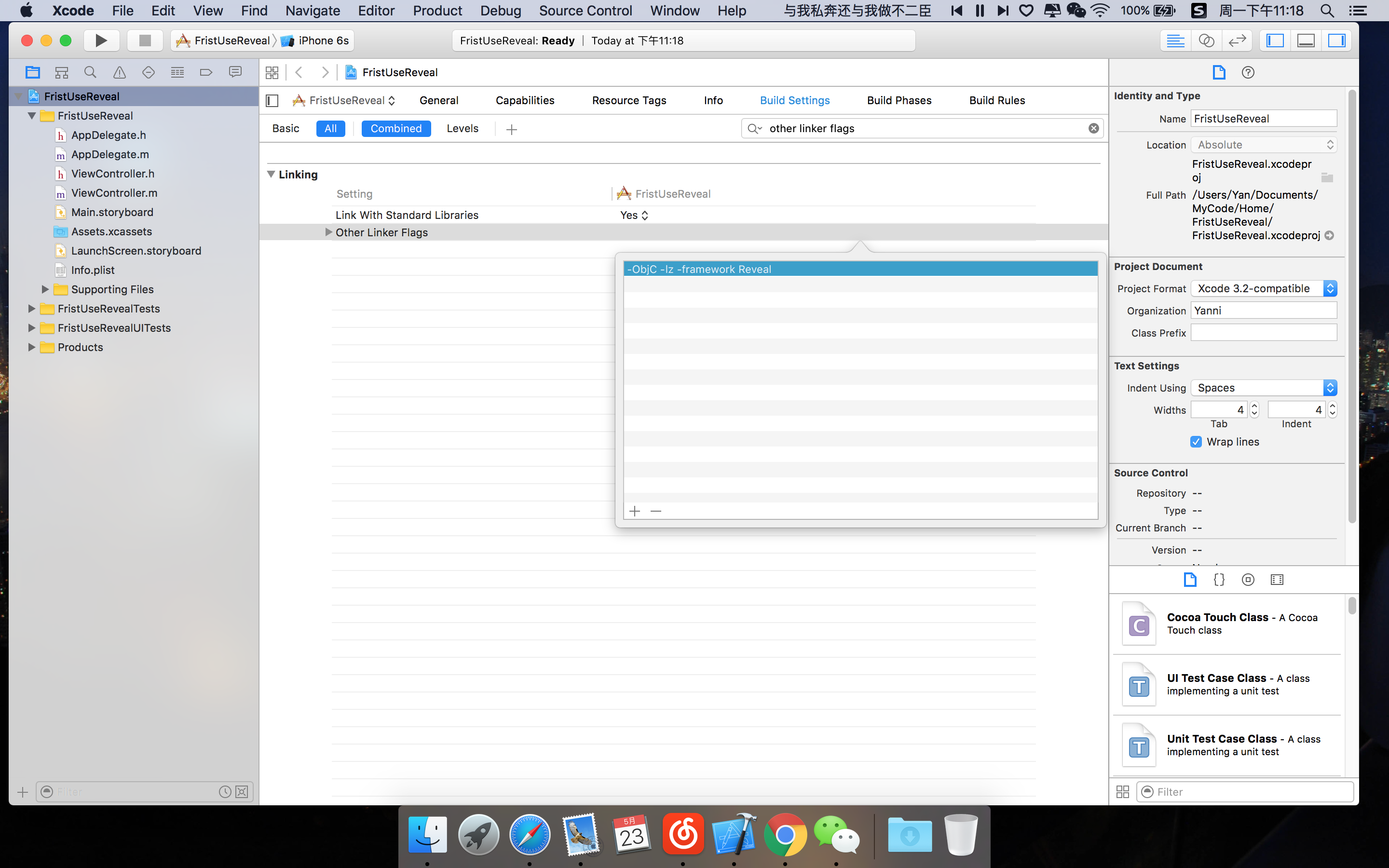Open the Source Control menu
This screenshot has height=868, width=1389.
coord(586,10)
